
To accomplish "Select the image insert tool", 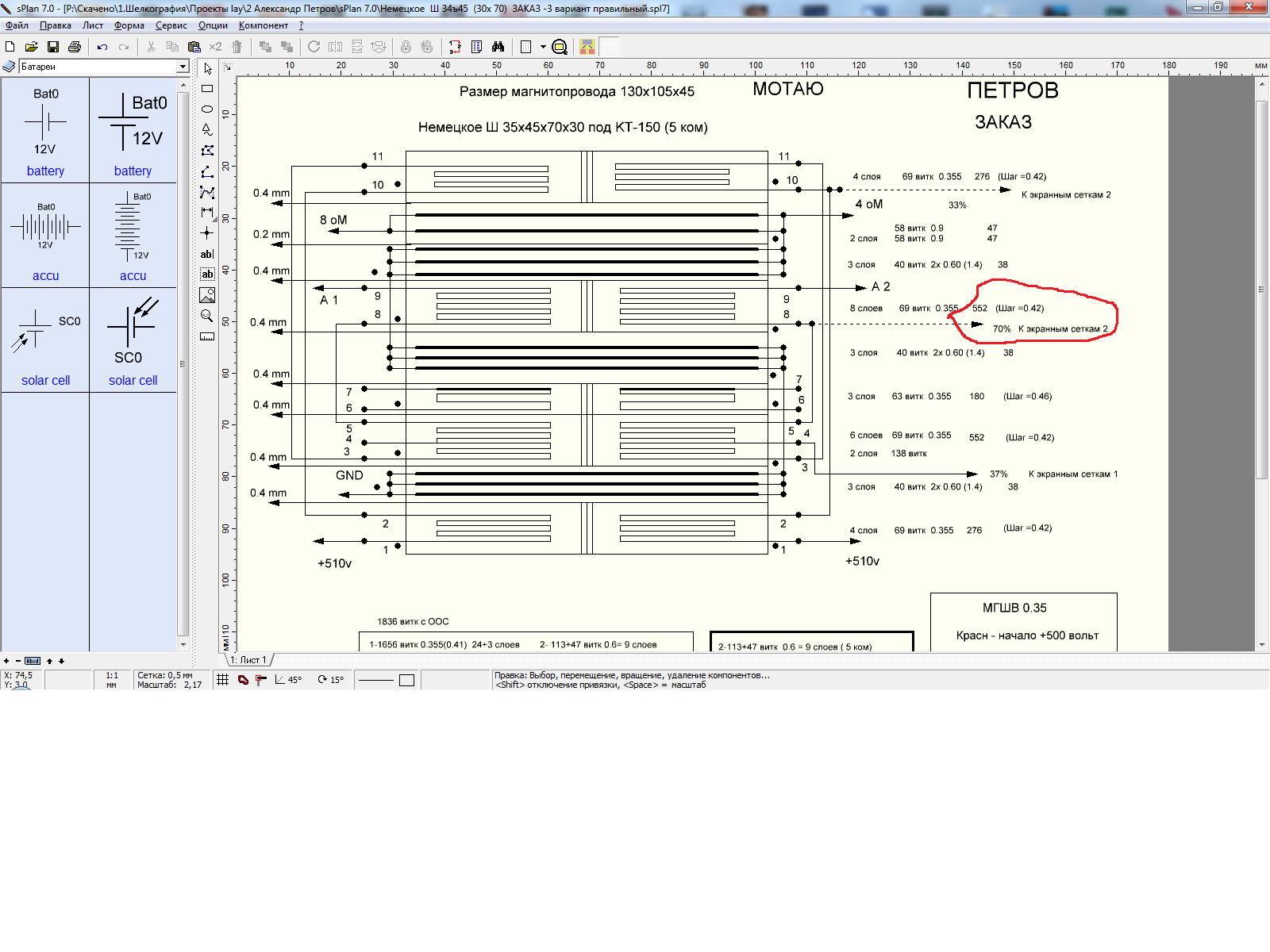I will (207, 295).
